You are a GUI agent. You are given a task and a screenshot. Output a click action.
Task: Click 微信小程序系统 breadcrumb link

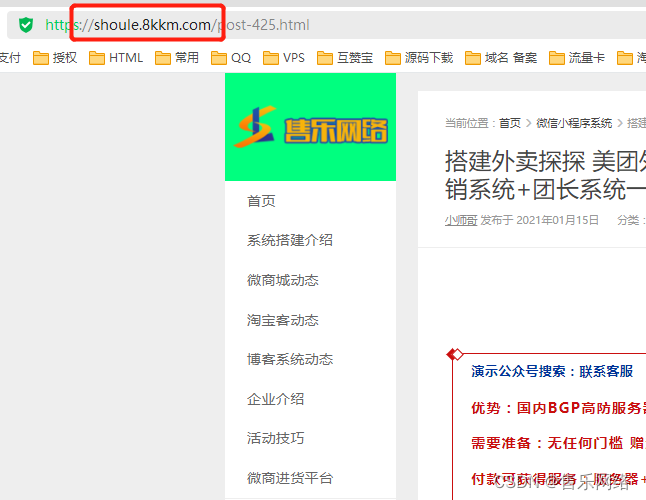574,123
